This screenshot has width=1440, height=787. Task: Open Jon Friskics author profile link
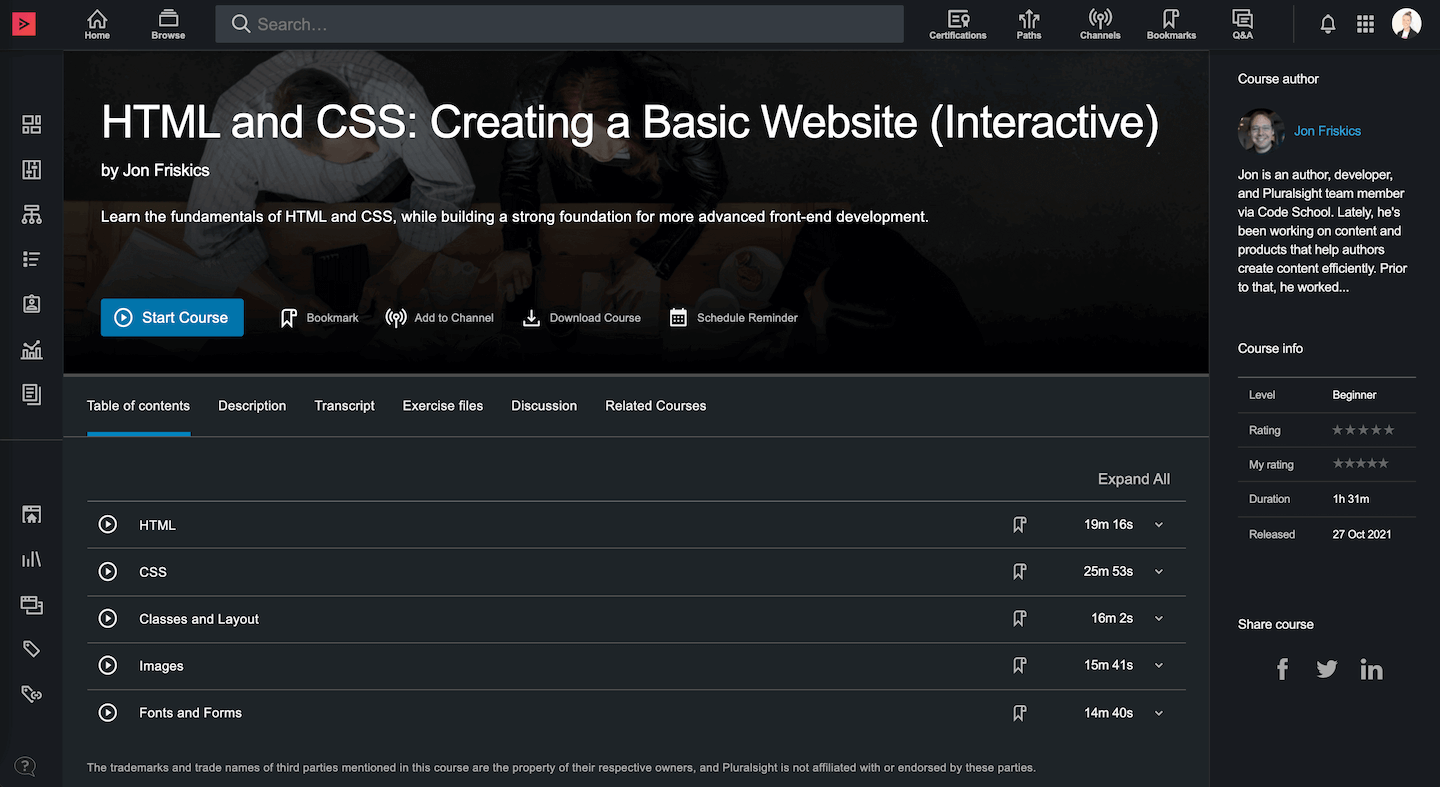tap(1327, 130)
